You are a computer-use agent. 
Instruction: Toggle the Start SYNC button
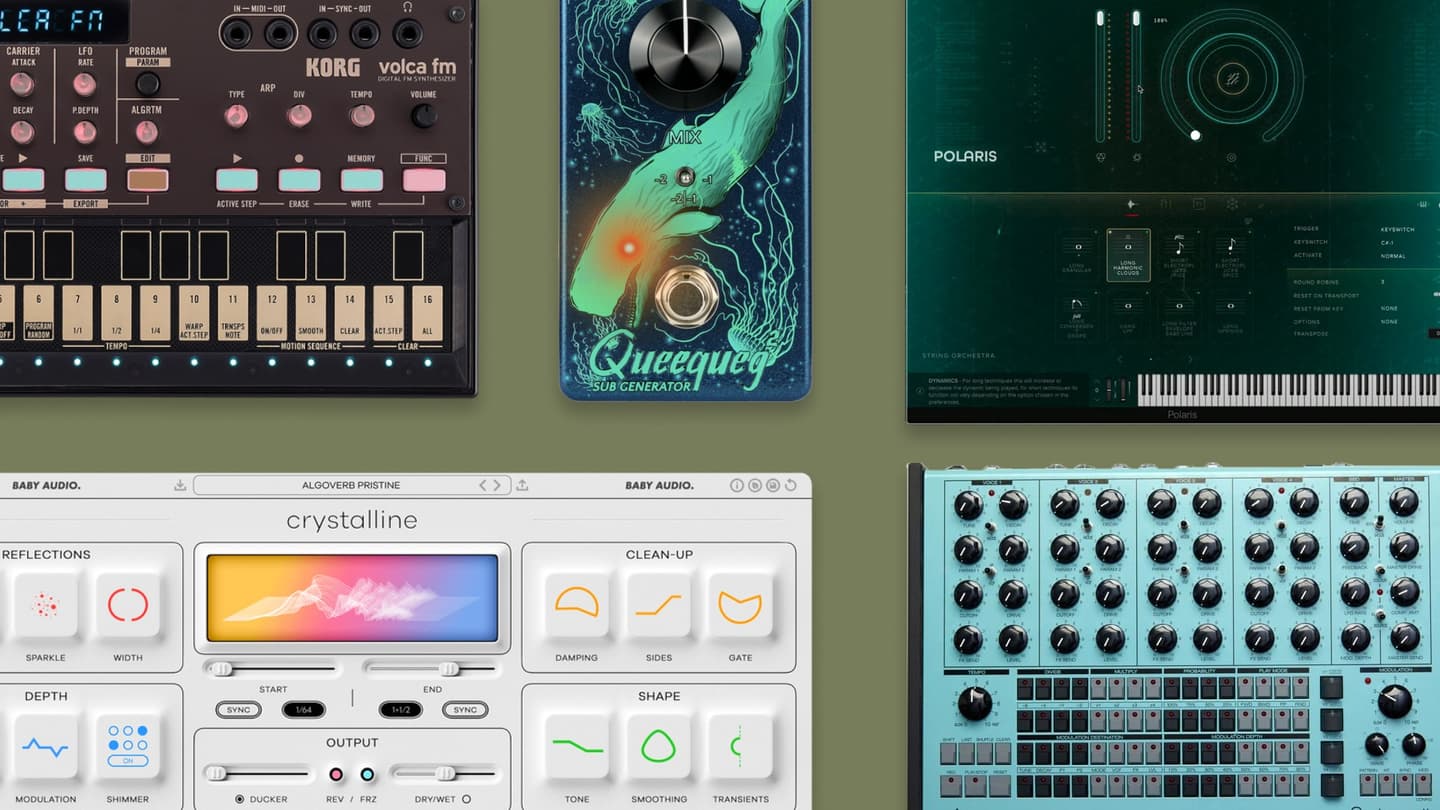tap(238, 710)
